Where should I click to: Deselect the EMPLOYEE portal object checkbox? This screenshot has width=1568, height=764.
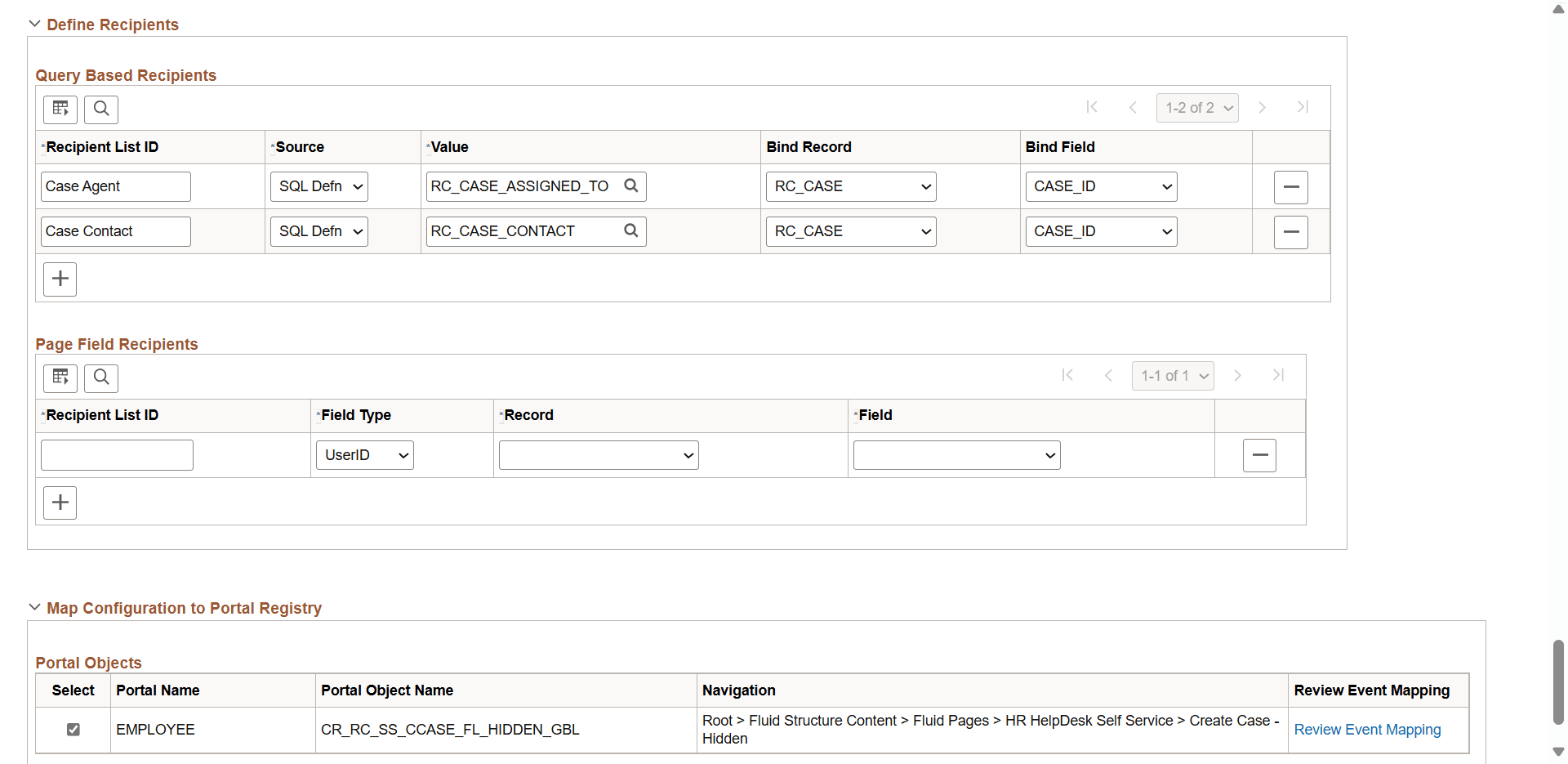(x=73, y=729)
